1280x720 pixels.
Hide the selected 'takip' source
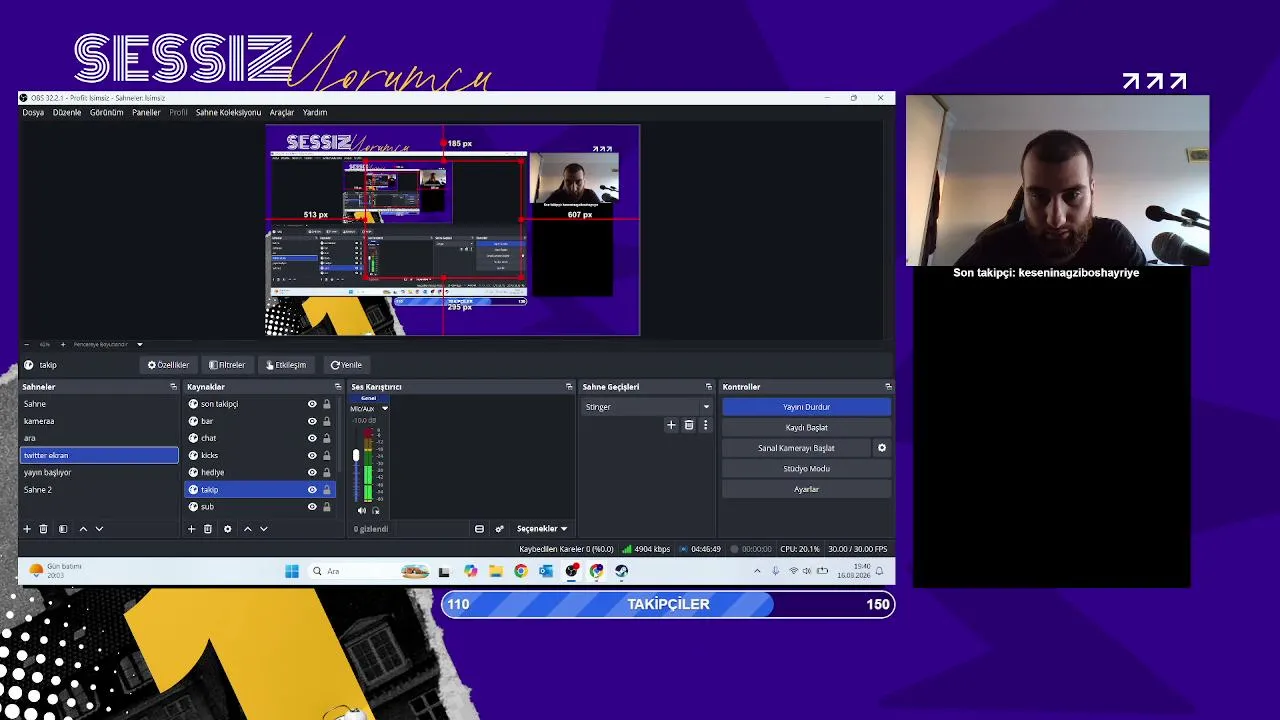coord(312,489)
